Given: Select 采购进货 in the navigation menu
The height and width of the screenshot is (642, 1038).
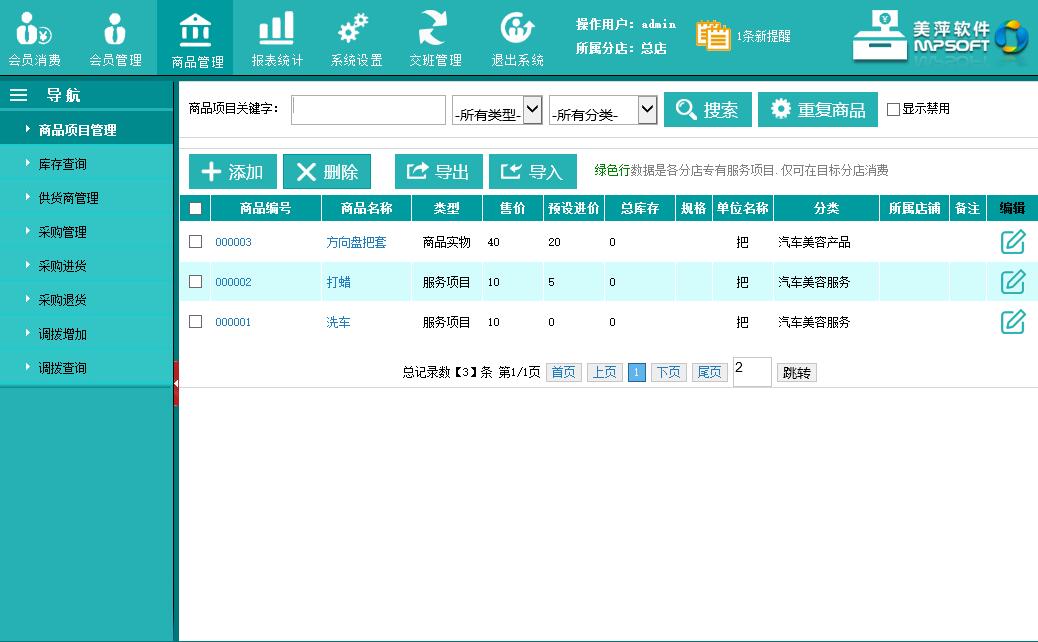Looking at the screenshot, I should coord(62,266).
